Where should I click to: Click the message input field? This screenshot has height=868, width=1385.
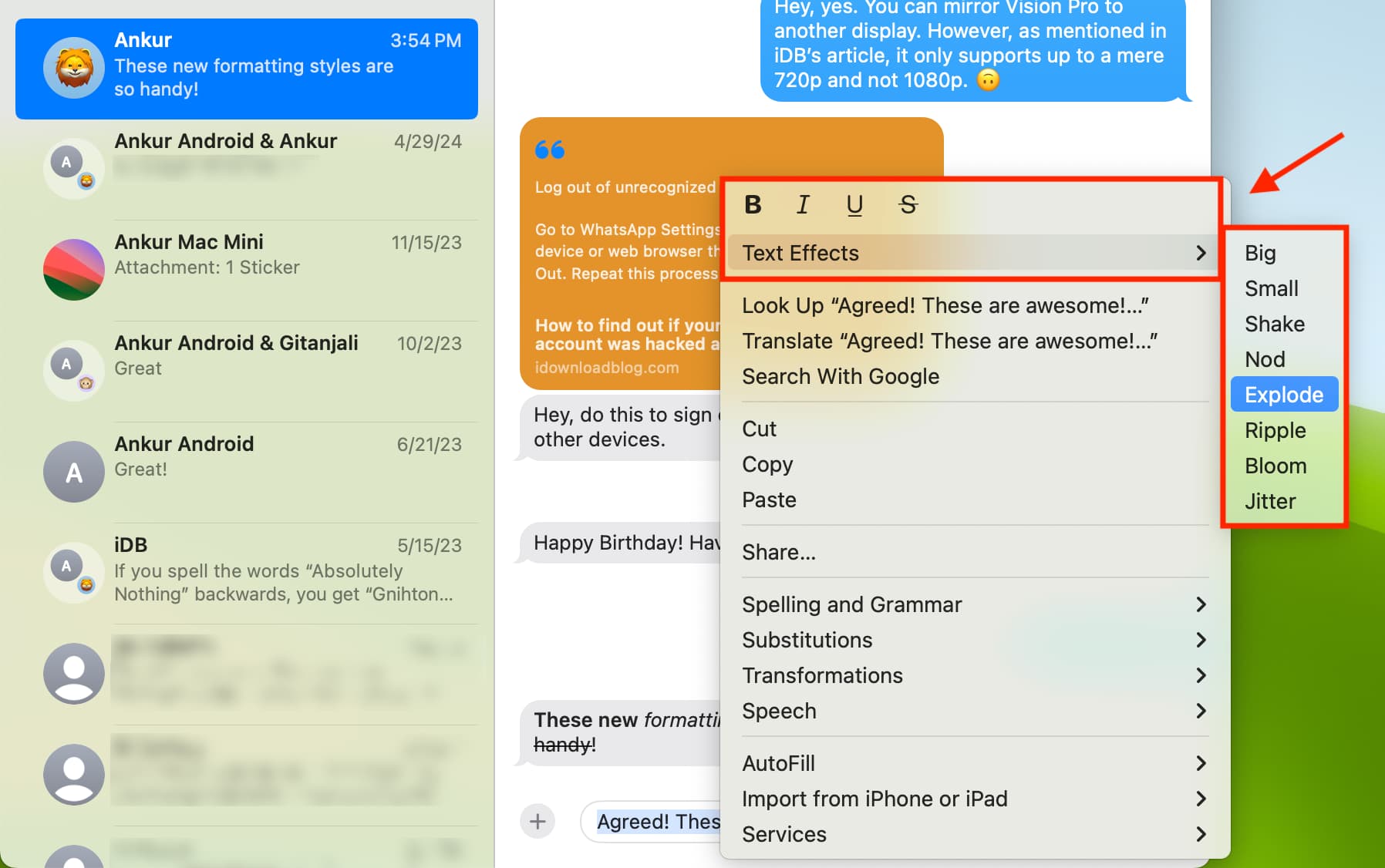tap(657, 822)
